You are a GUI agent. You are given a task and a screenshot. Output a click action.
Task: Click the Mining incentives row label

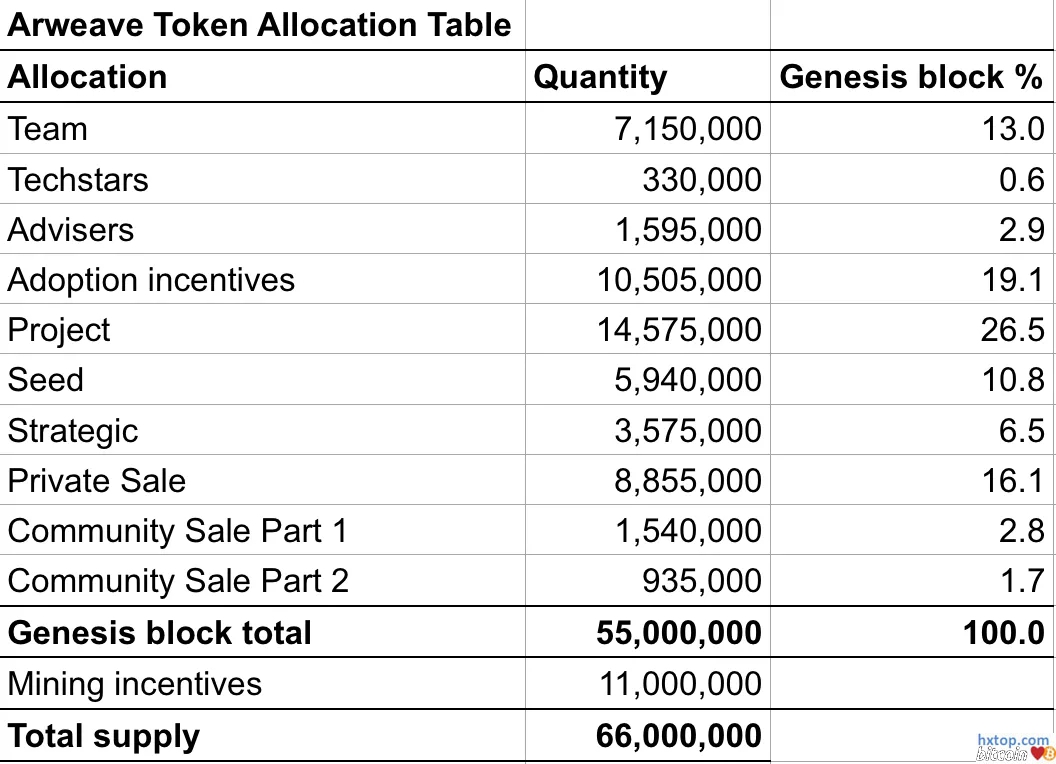[x=135, y=684]
